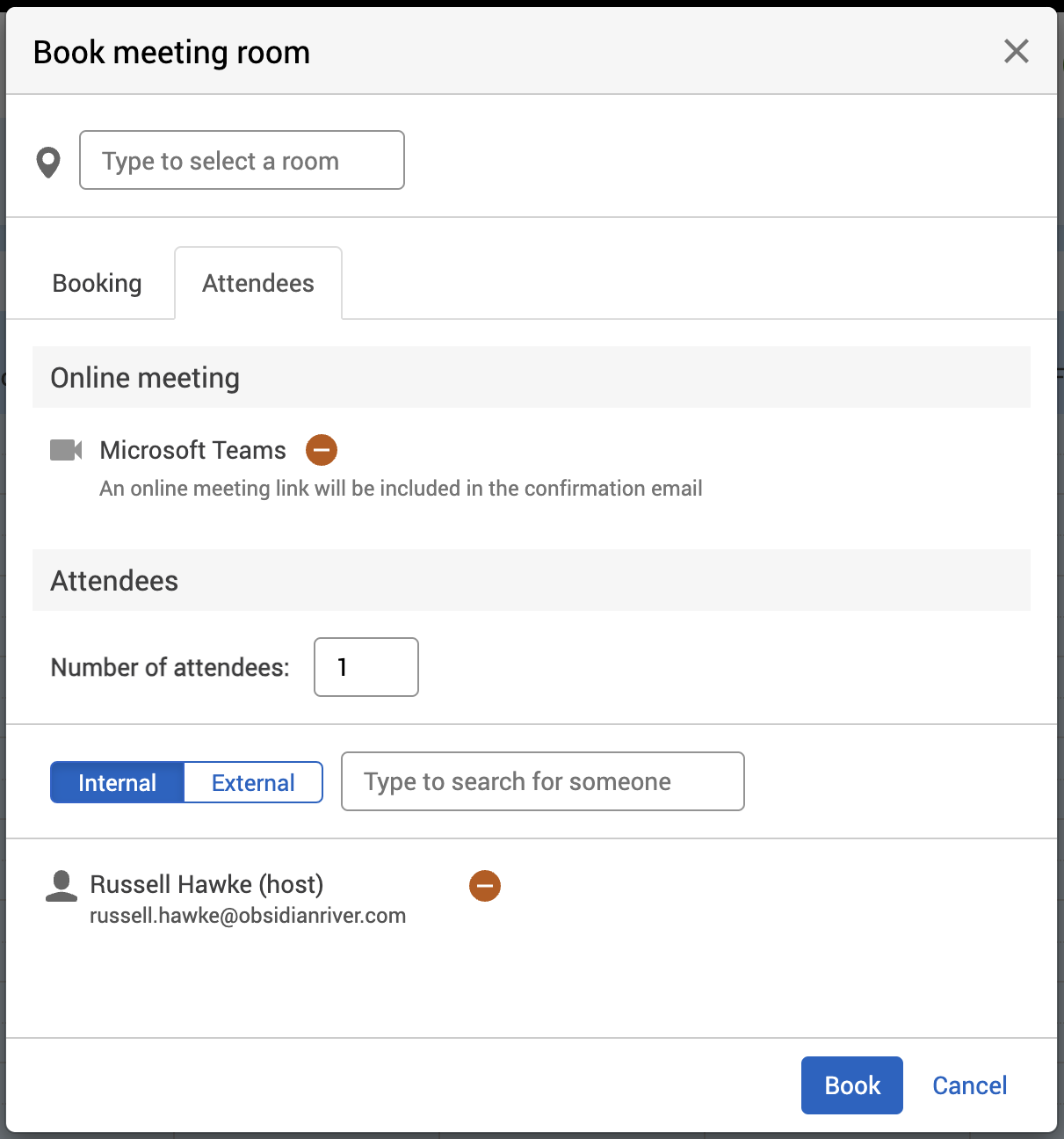Click the search for someone field

point(542,781)
